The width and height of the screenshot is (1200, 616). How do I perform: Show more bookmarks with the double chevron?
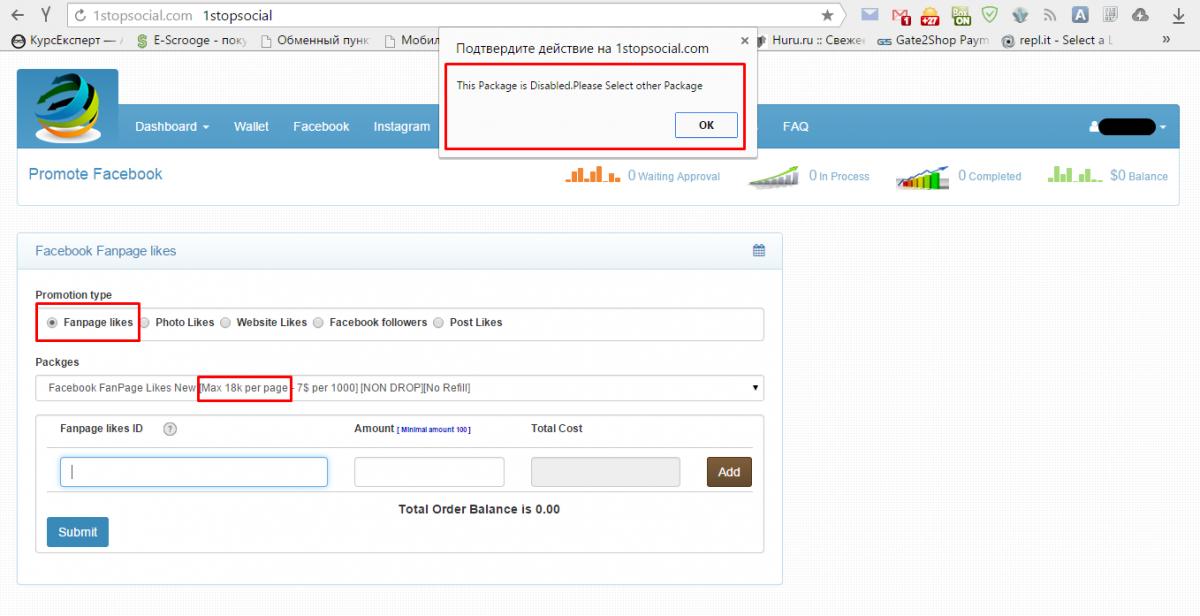(x=1165, y=40)
